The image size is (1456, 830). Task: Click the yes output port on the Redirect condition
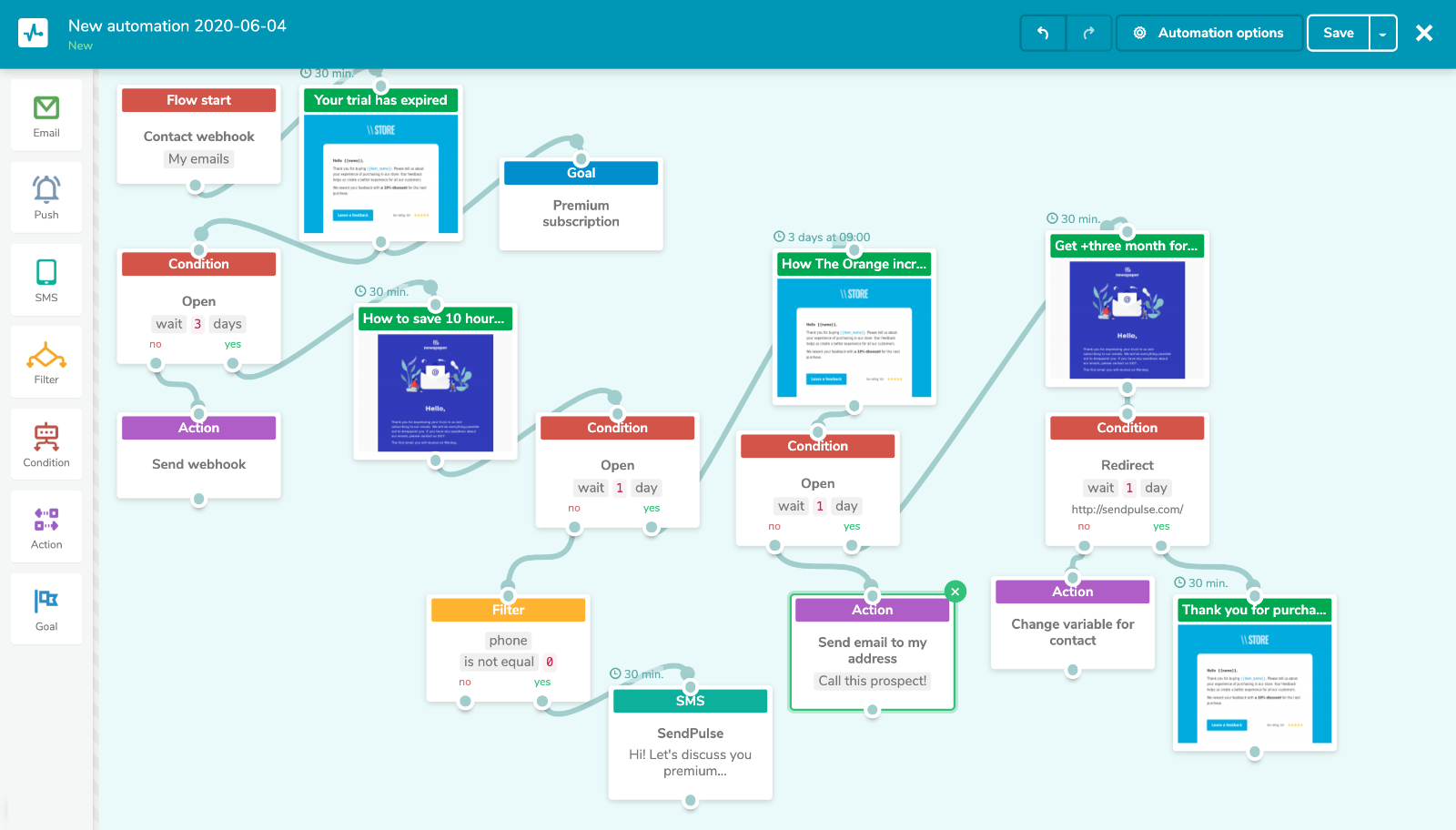point(1161,544)
